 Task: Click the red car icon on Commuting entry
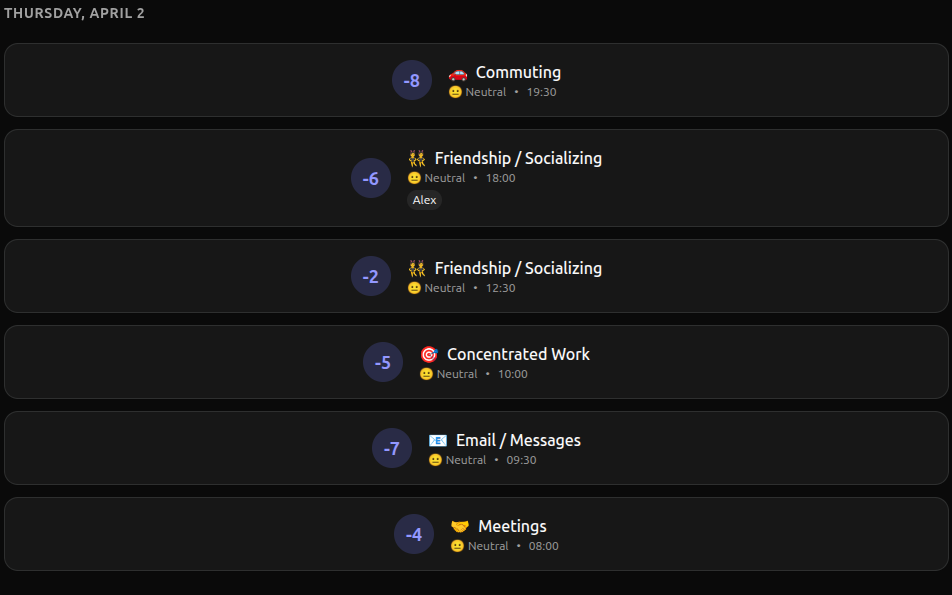point(458,72)
